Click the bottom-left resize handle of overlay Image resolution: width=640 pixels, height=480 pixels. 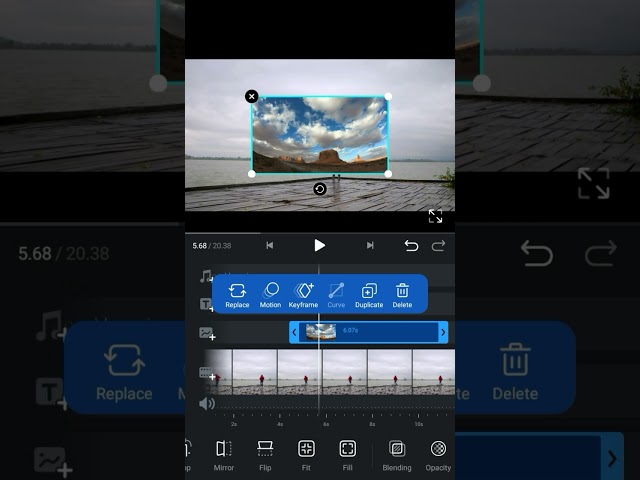251,174
